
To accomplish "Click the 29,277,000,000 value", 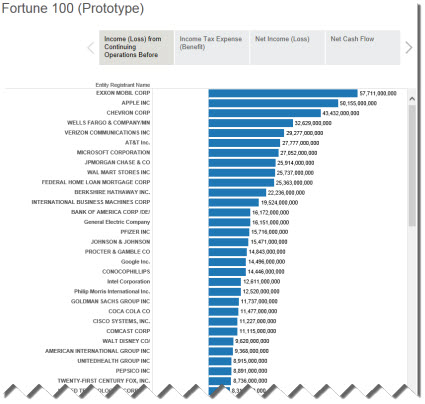I will (x=305, y=133).
